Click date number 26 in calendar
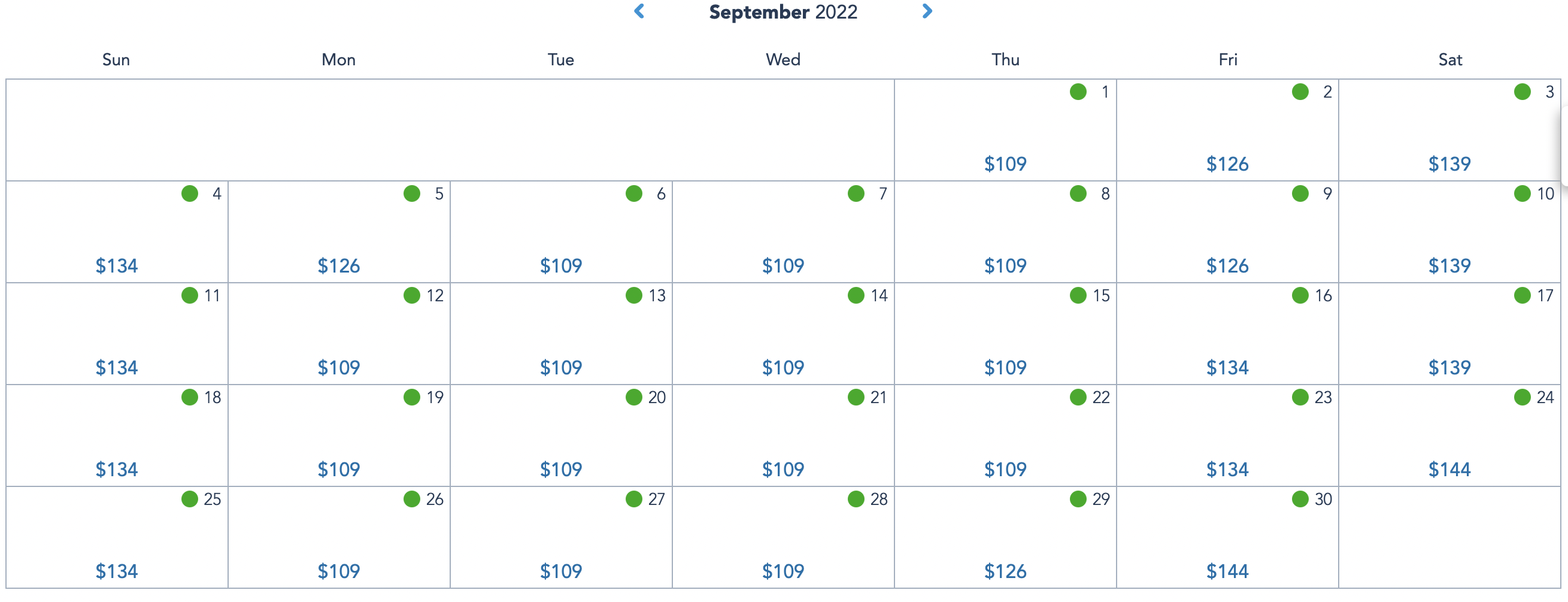 pos(435,499)
